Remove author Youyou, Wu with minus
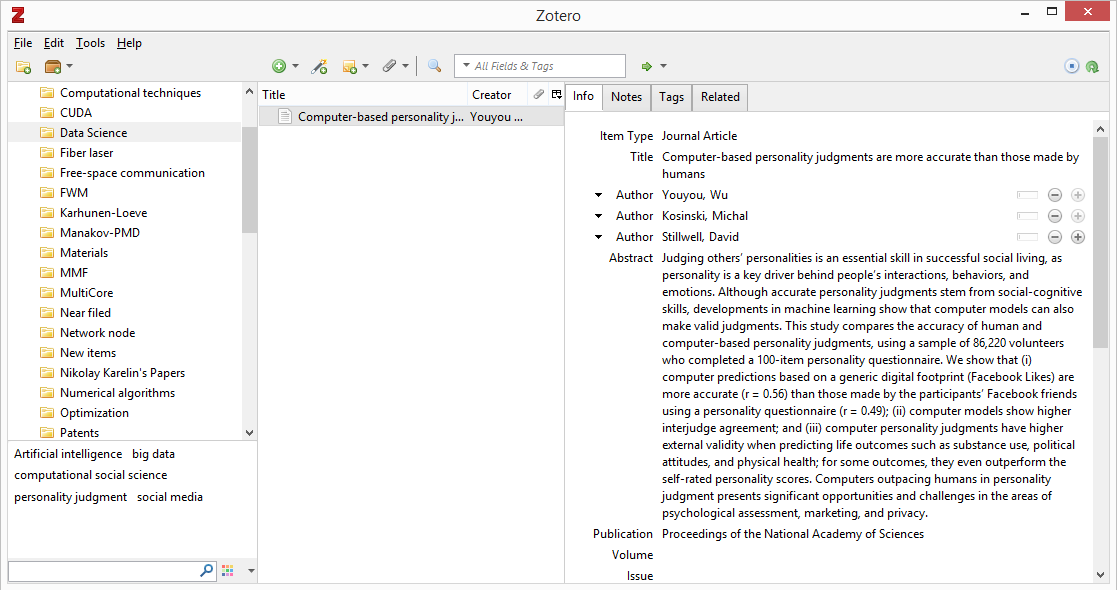The height and width of the screenshot is (590, 1117). [x=1055, y=195]
